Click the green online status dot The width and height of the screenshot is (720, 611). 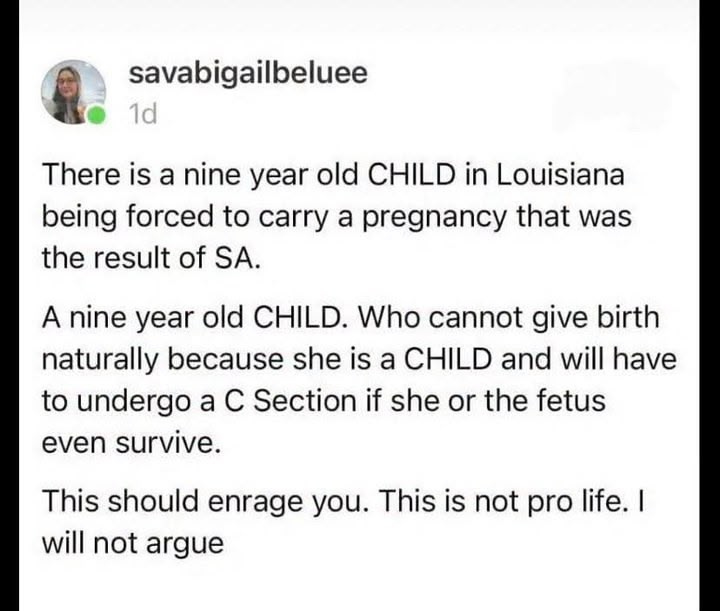pyautogui.click(x=96, y=116)
